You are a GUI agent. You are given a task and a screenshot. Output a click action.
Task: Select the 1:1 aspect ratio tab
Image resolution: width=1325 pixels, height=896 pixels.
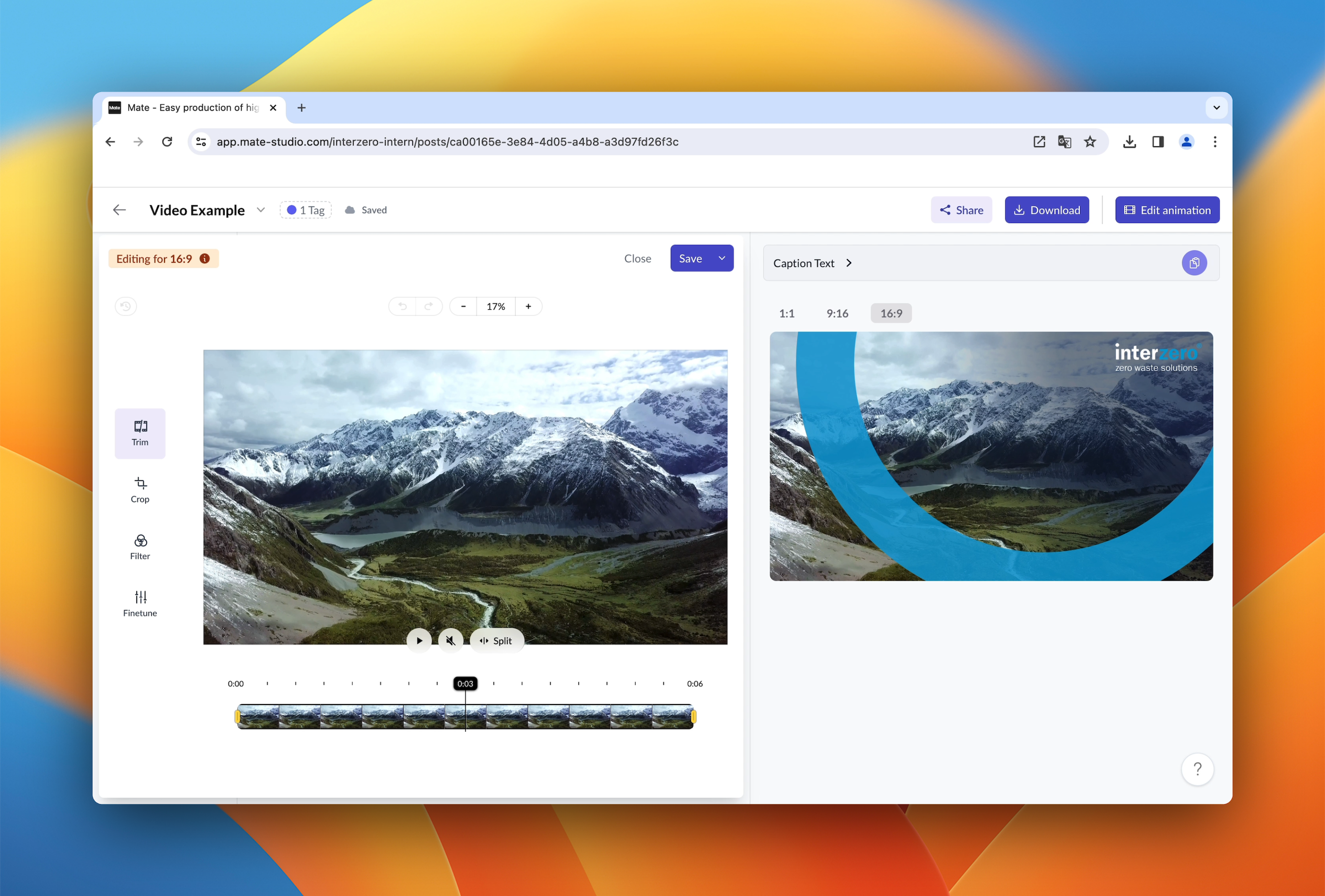[x=787, y=313]
